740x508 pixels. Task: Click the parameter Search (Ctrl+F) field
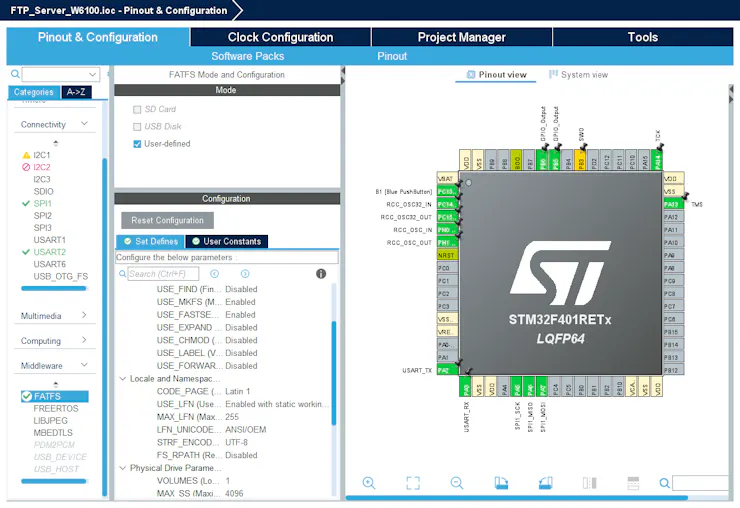tap(163, 274)
